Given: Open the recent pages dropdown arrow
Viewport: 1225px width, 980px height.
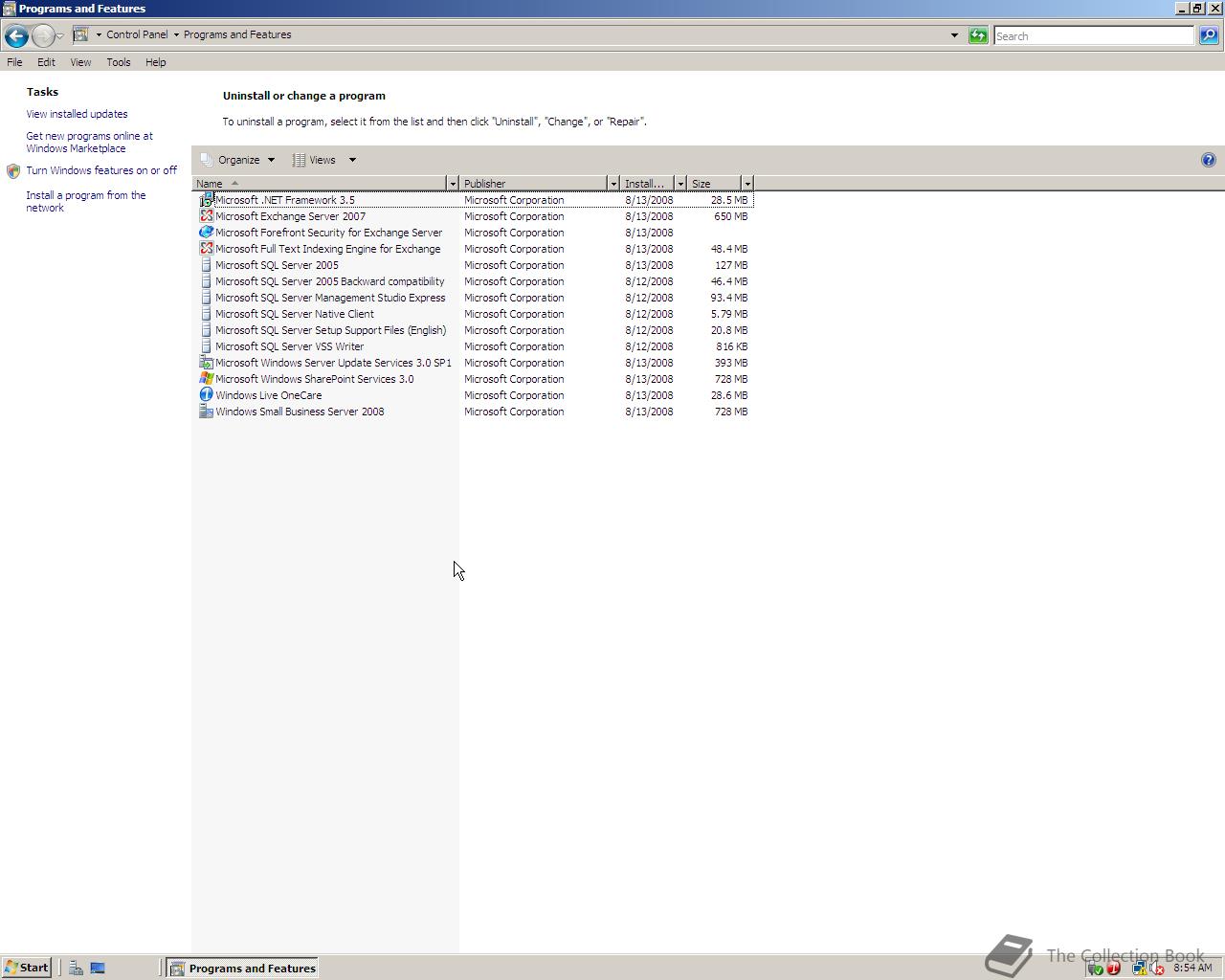Looking at the screenshot, I should click(59, 35).
